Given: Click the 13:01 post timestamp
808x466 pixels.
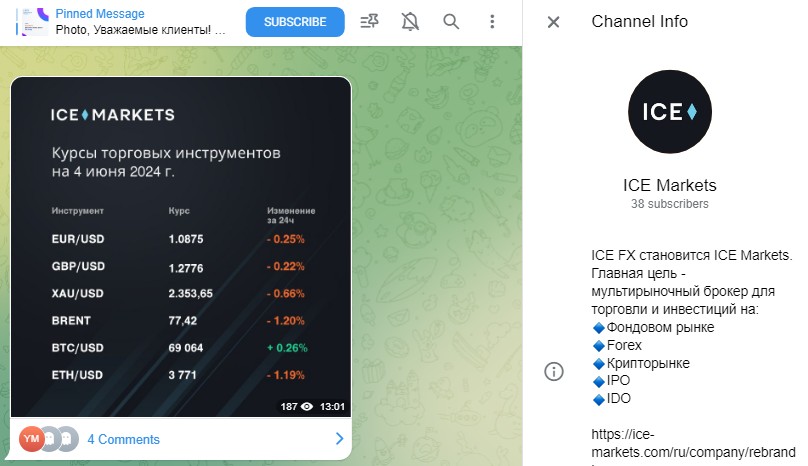Looking at the screenshot, I should (332, 407).
